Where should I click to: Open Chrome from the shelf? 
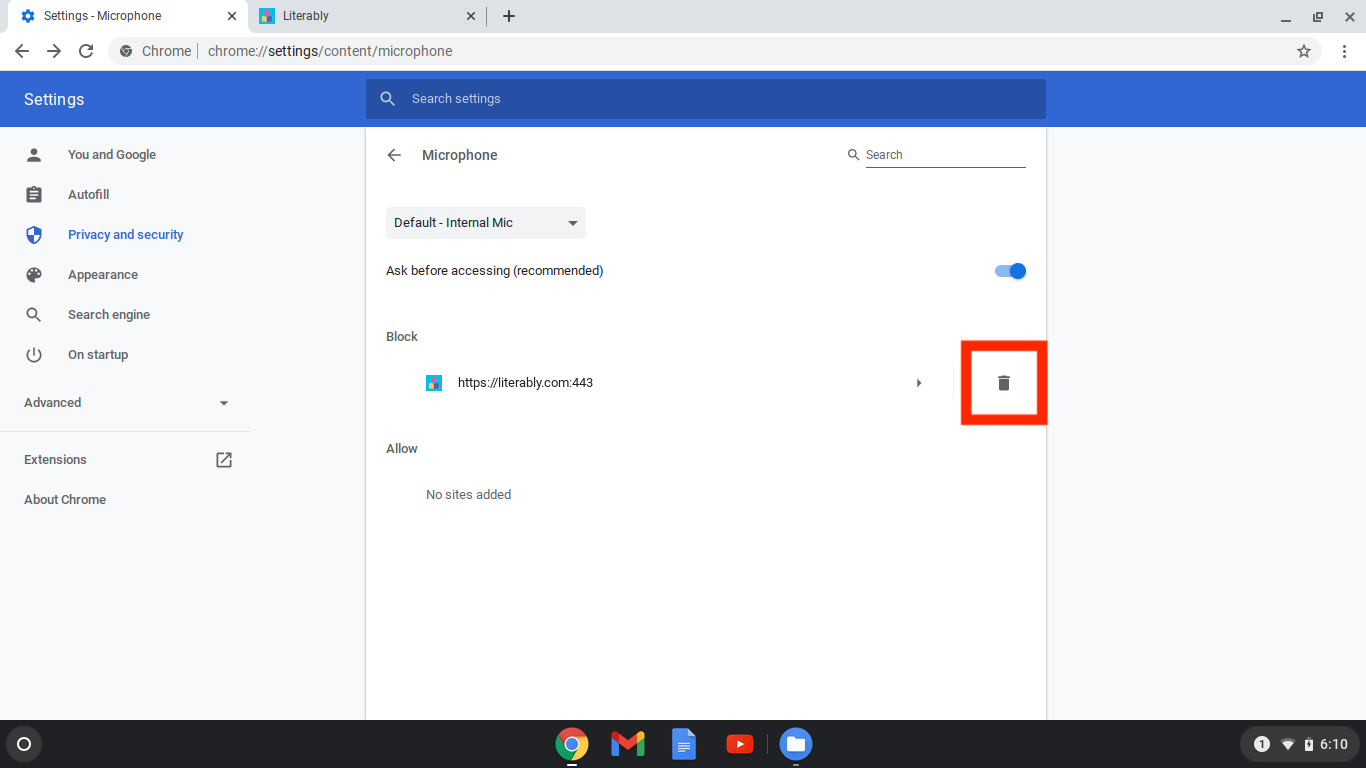click(572, 744)
